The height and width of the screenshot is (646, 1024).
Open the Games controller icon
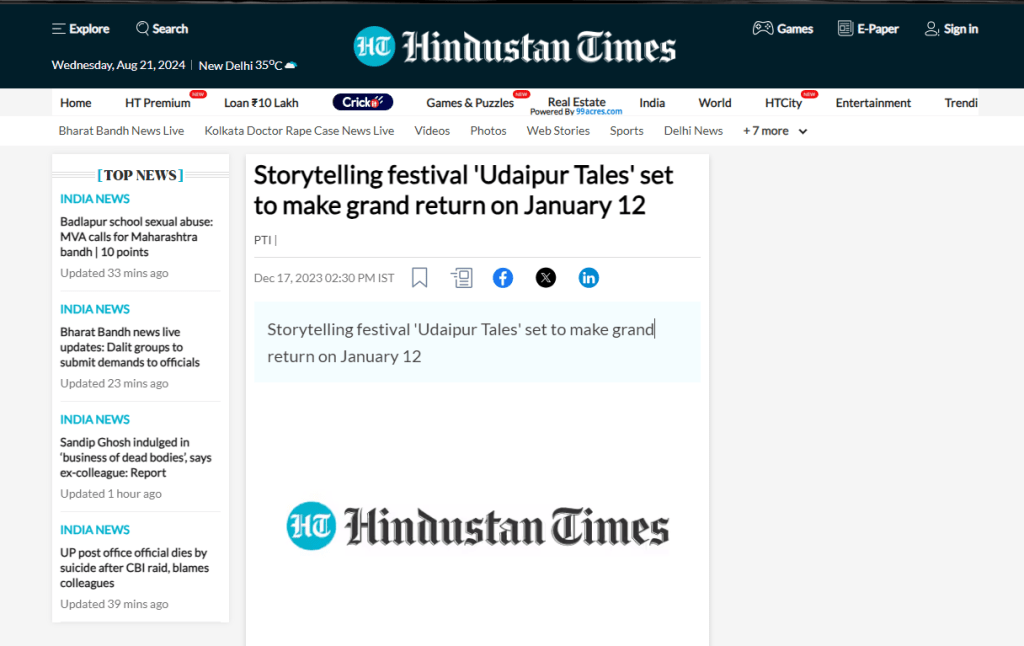(763, 29)
